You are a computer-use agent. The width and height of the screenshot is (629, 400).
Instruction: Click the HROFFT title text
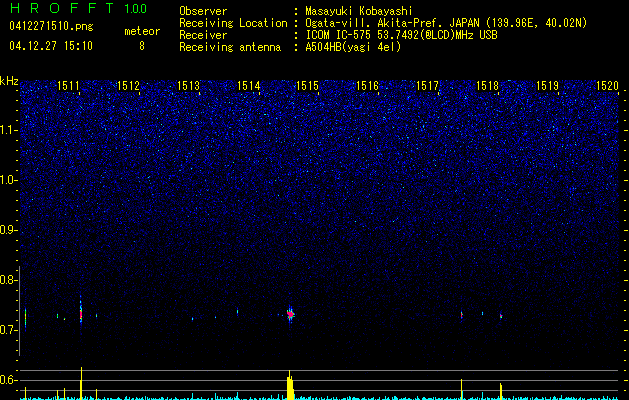(56, 9)
